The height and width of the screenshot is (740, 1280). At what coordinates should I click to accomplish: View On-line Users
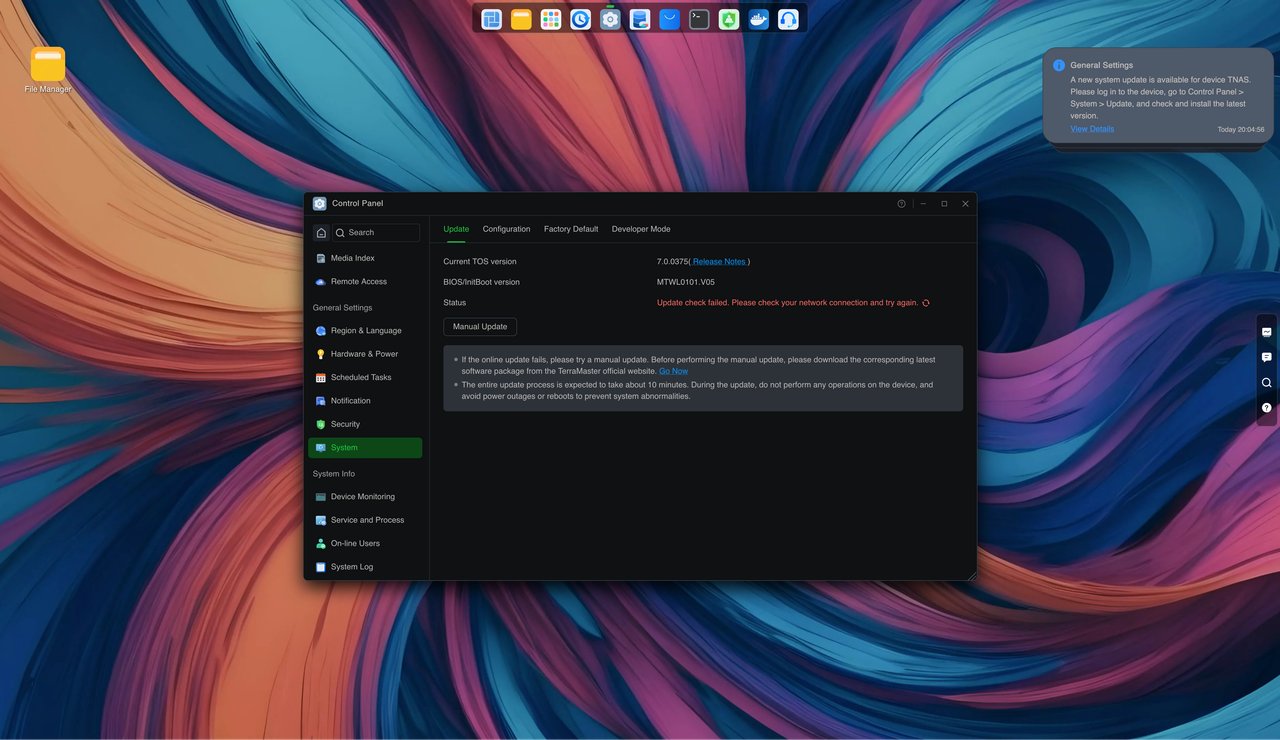(x=365, y=544)
